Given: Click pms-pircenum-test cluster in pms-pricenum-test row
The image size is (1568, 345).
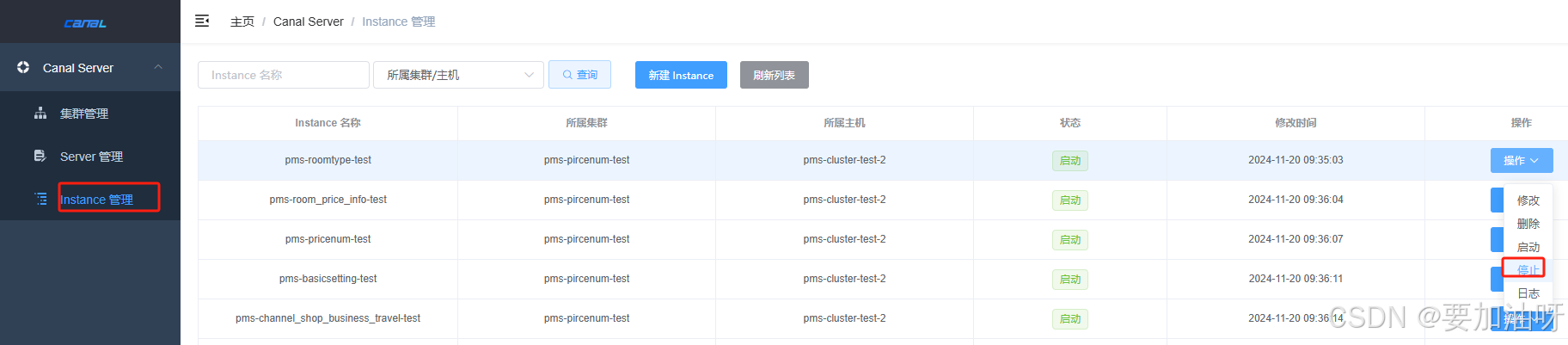Looking at the screenshot, I should tap(586, 239).
